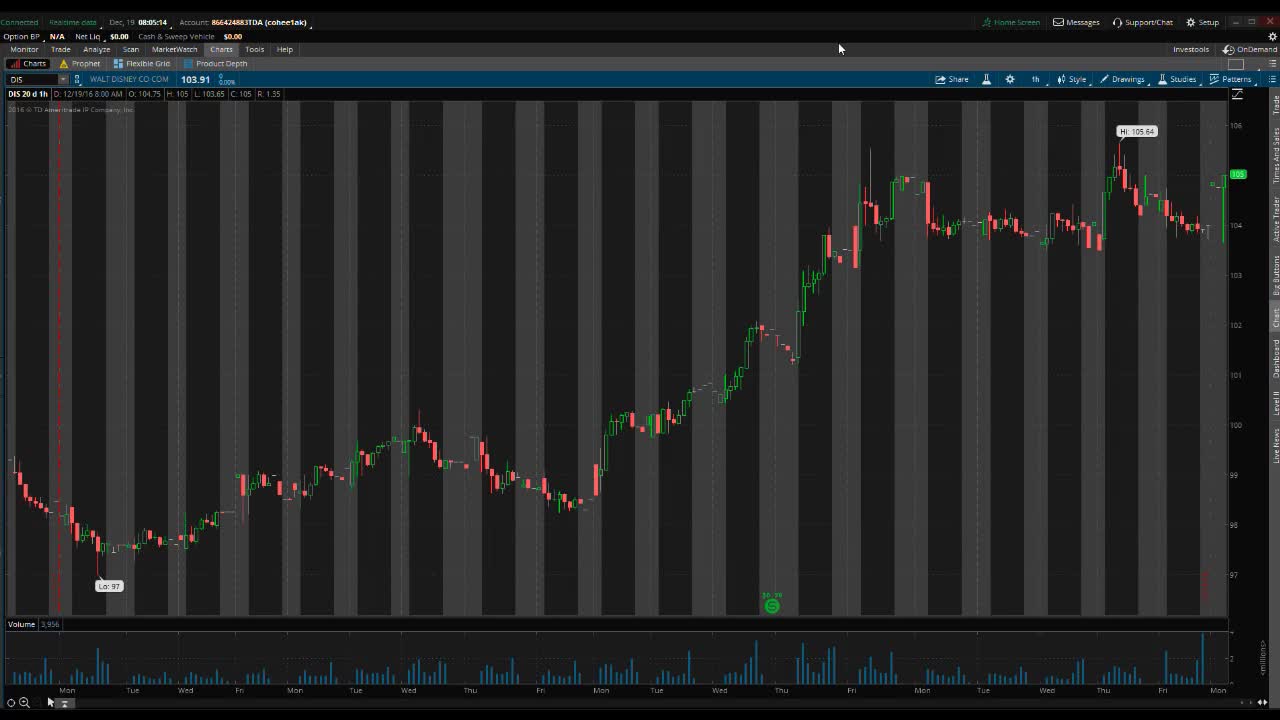
Task: Open the Studies dropdown menu
Action: 1177,79
